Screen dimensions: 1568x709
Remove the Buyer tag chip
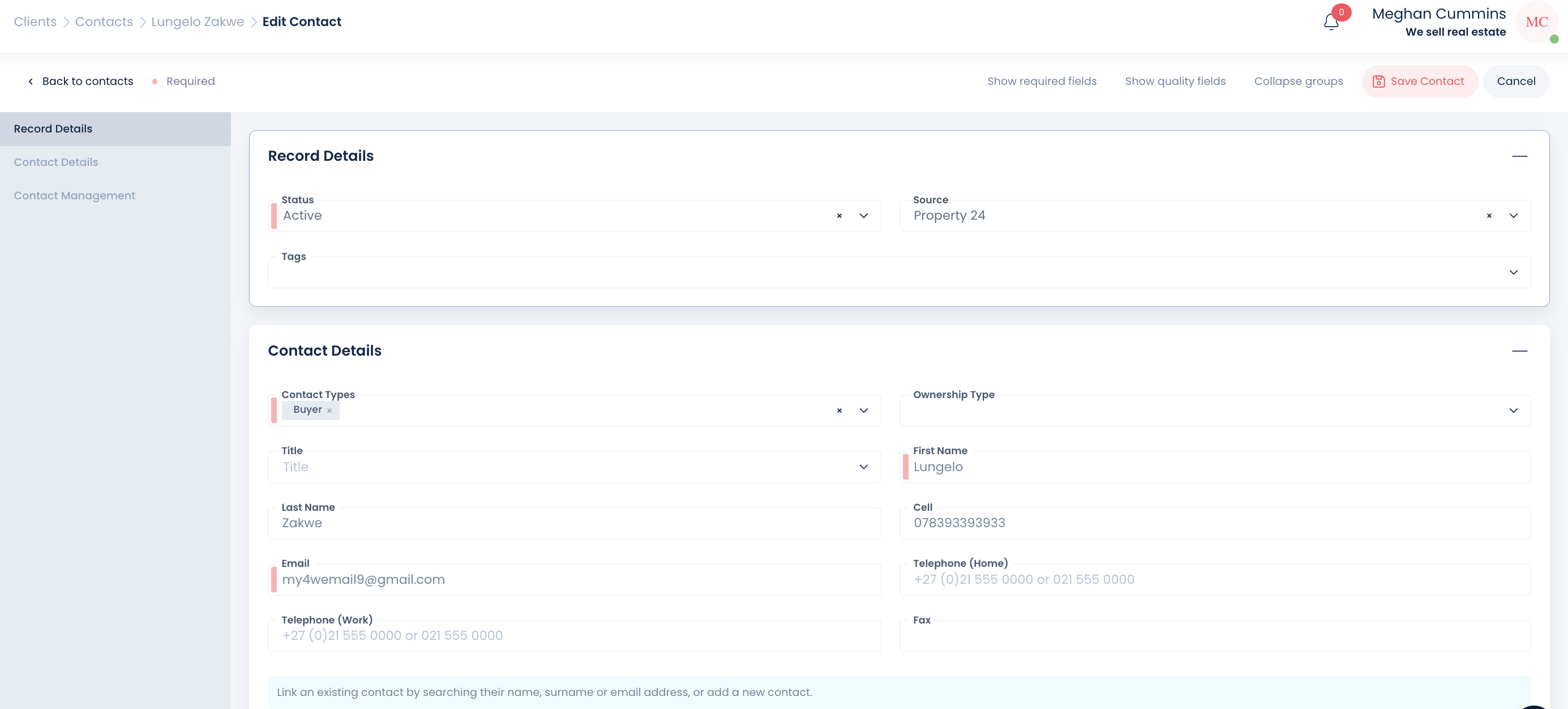[329, 411]
